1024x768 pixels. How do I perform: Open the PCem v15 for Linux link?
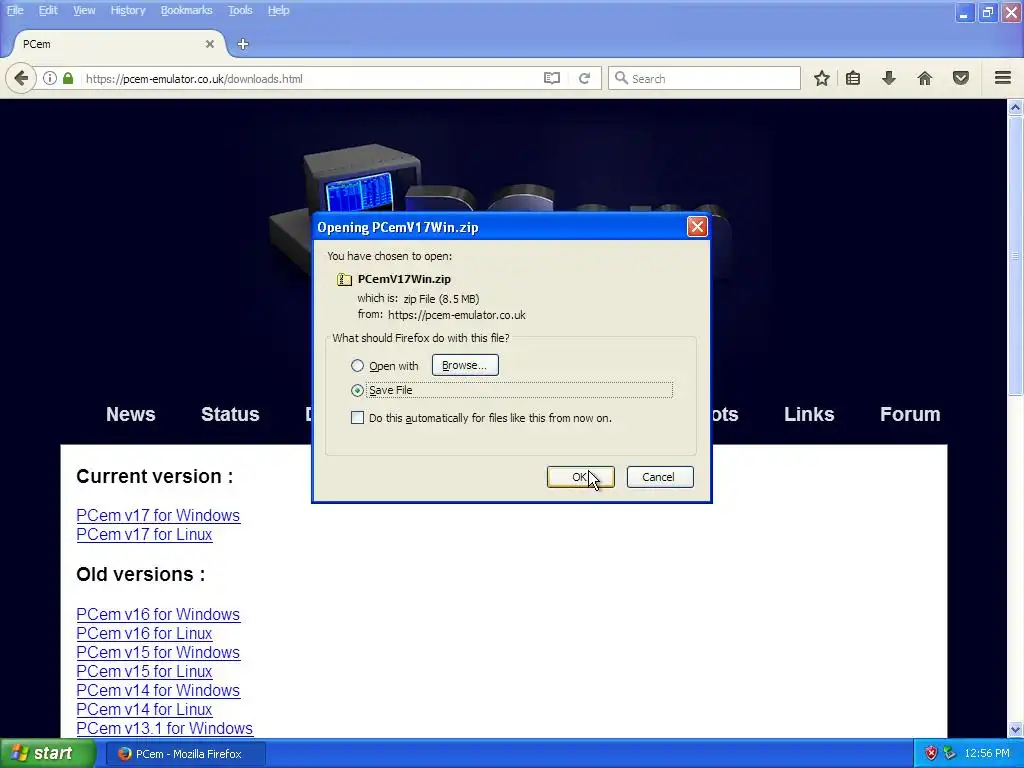(x=144, y=671)
